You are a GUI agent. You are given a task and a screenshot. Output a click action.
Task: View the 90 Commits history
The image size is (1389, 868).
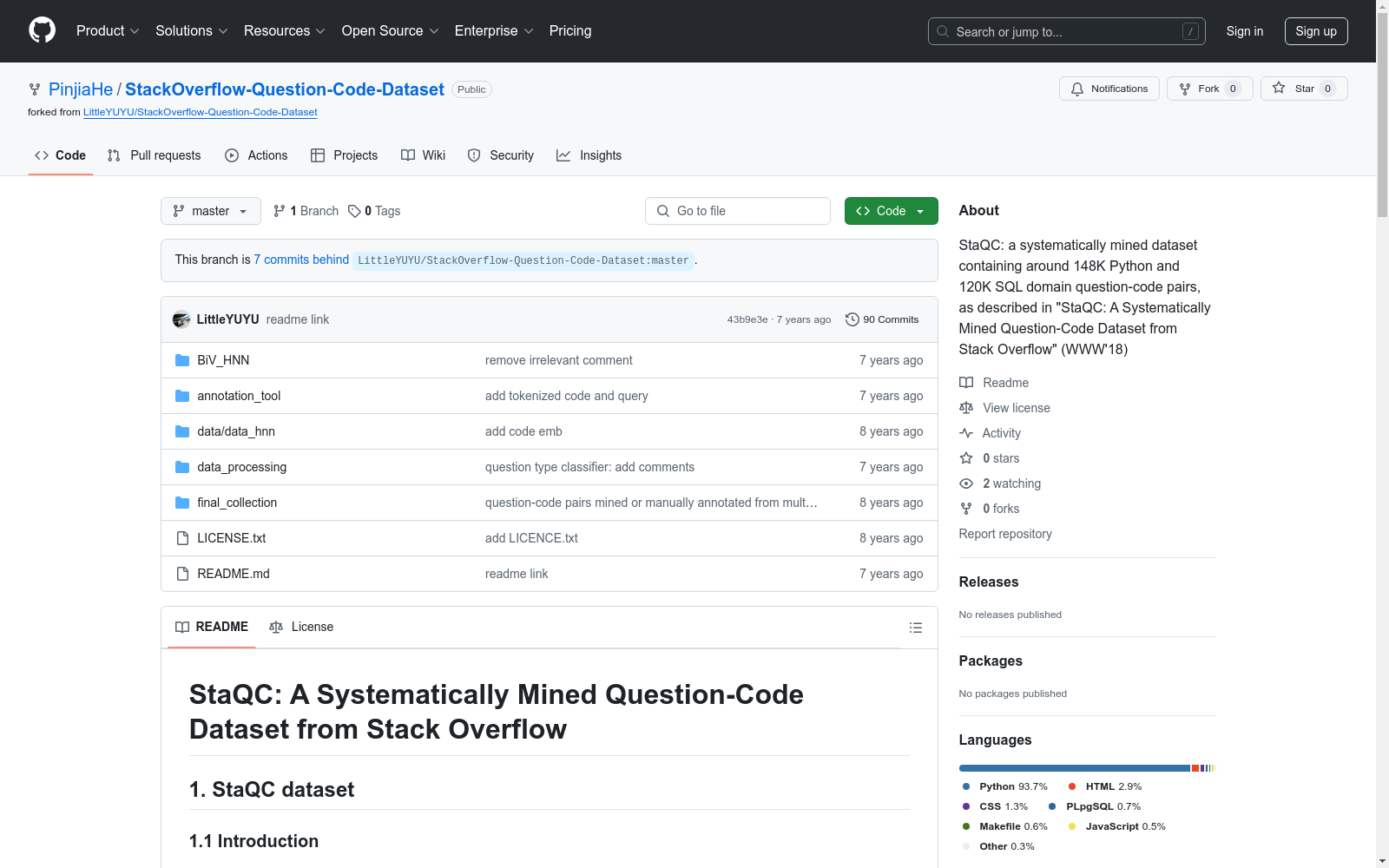pyautogui.click(x=882, y=319)
